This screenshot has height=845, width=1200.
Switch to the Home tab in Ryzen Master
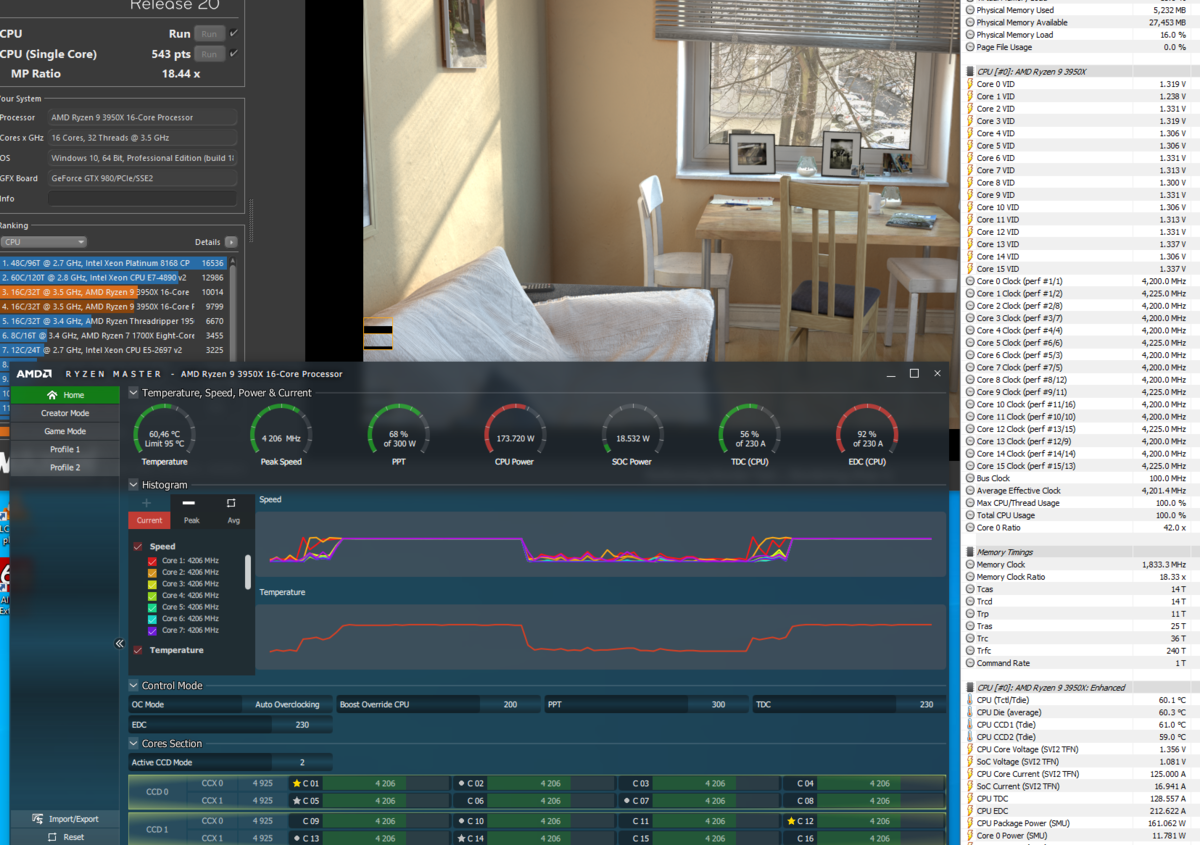click(x=65, y=395)
